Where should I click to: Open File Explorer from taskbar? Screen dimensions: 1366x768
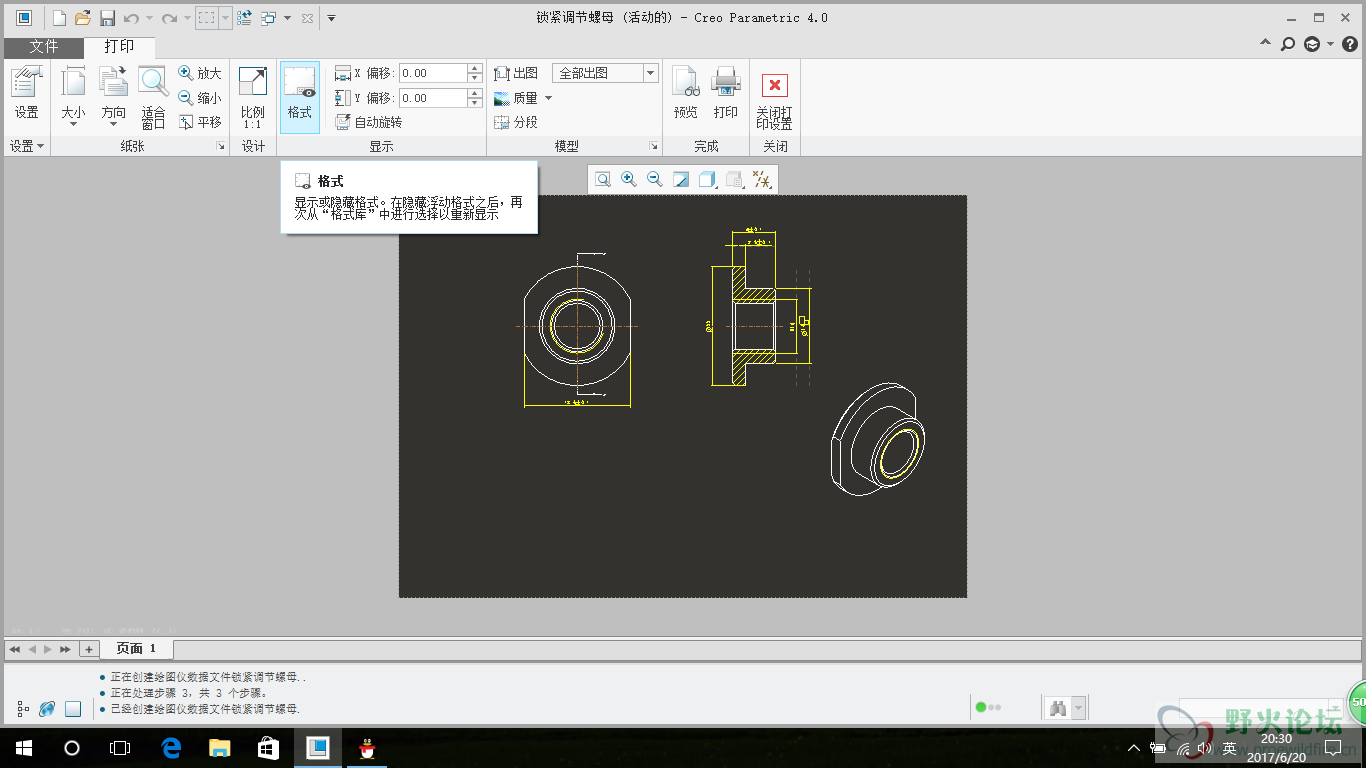219,748
